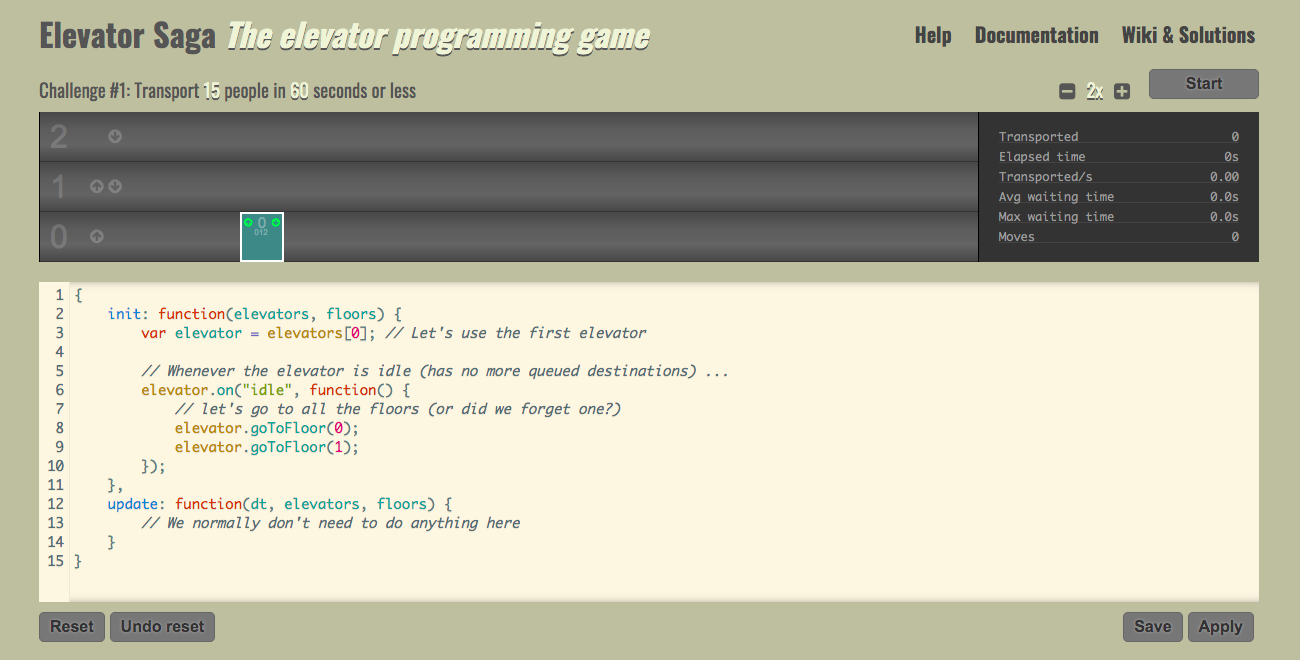Image resolution: width=1300 pixels, height=660 pixels.
Task: Apply the code with the Apply button
Action: tap(1220, 627)
